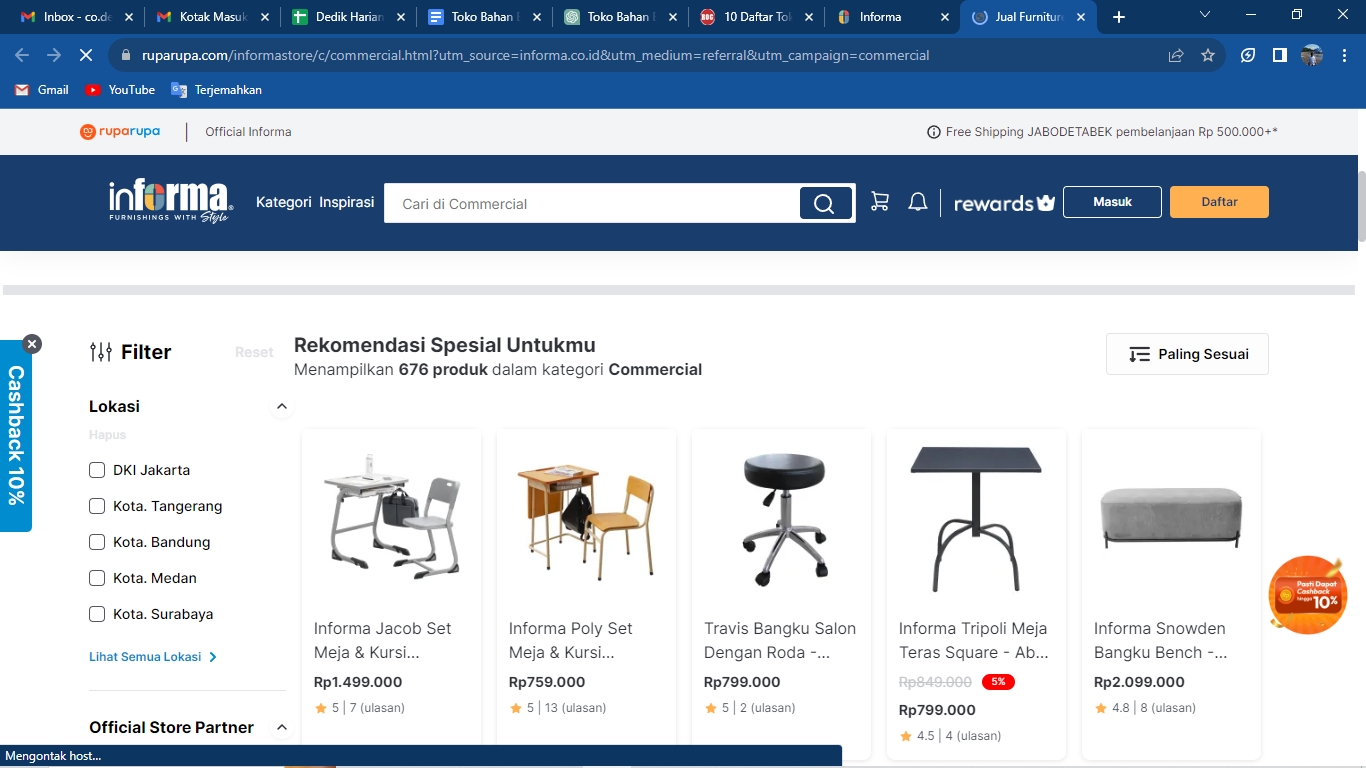
Task: Close the Cashback 10% side banner
Action: tap(32, 344)
